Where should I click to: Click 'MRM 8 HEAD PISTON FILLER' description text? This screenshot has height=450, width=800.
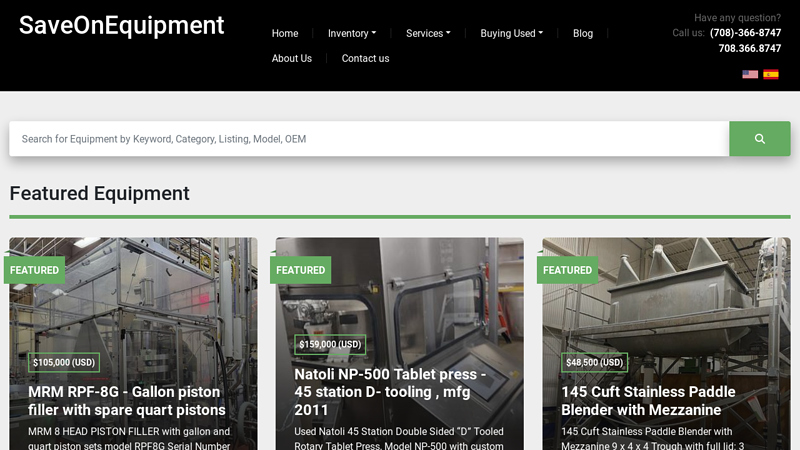[x=129, y=438]
